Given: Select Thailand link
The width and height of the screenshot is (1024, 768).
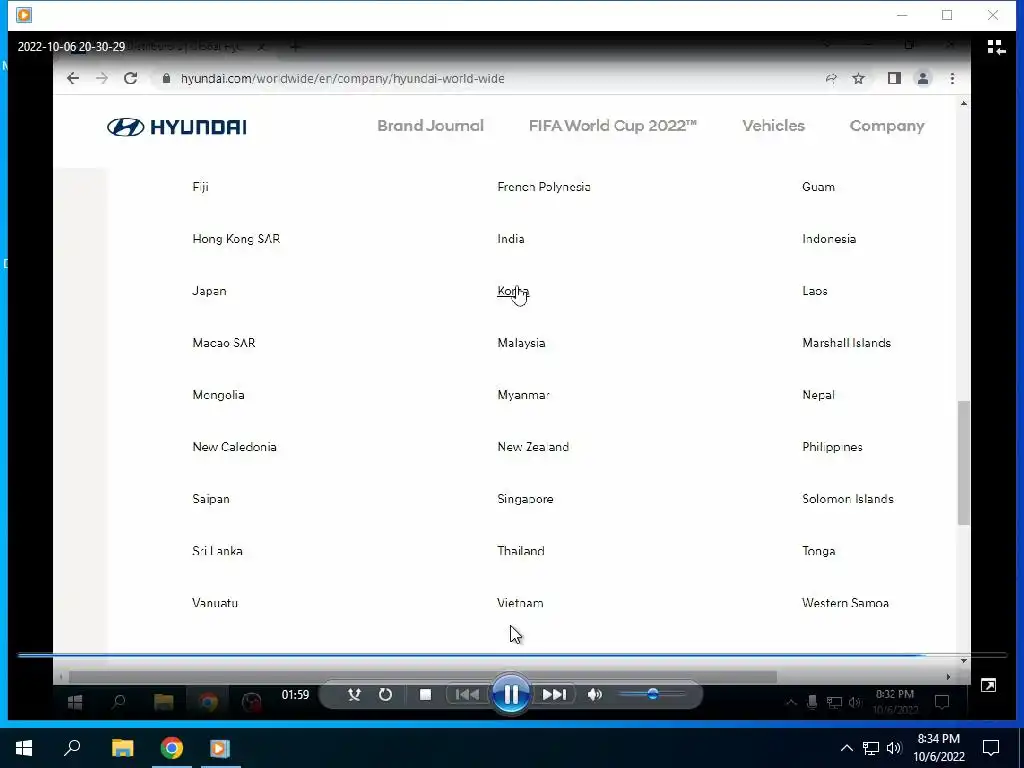Looking at the screenshot, I should (520, 551).
